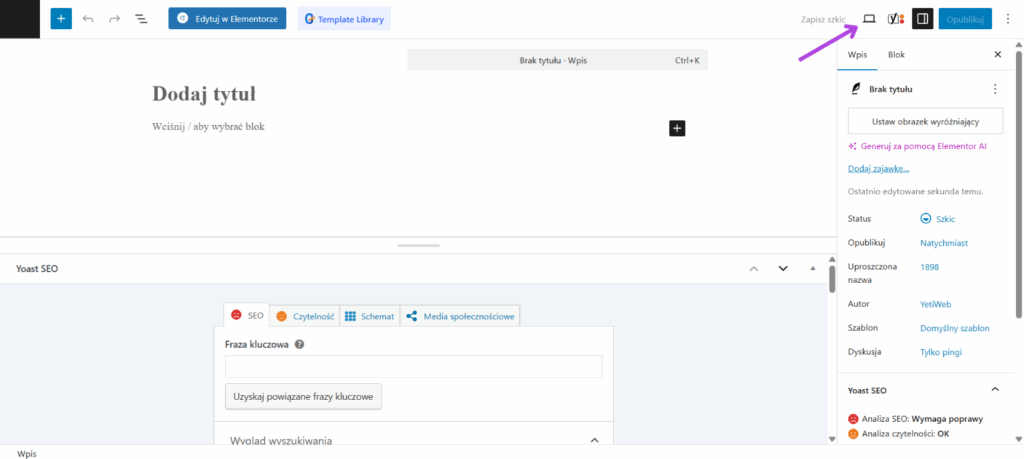This screenshot has width=1024, height=459.
Task: Toggle the settings sidebar panel
Action: pyautogui.click(x=923, y=19)
